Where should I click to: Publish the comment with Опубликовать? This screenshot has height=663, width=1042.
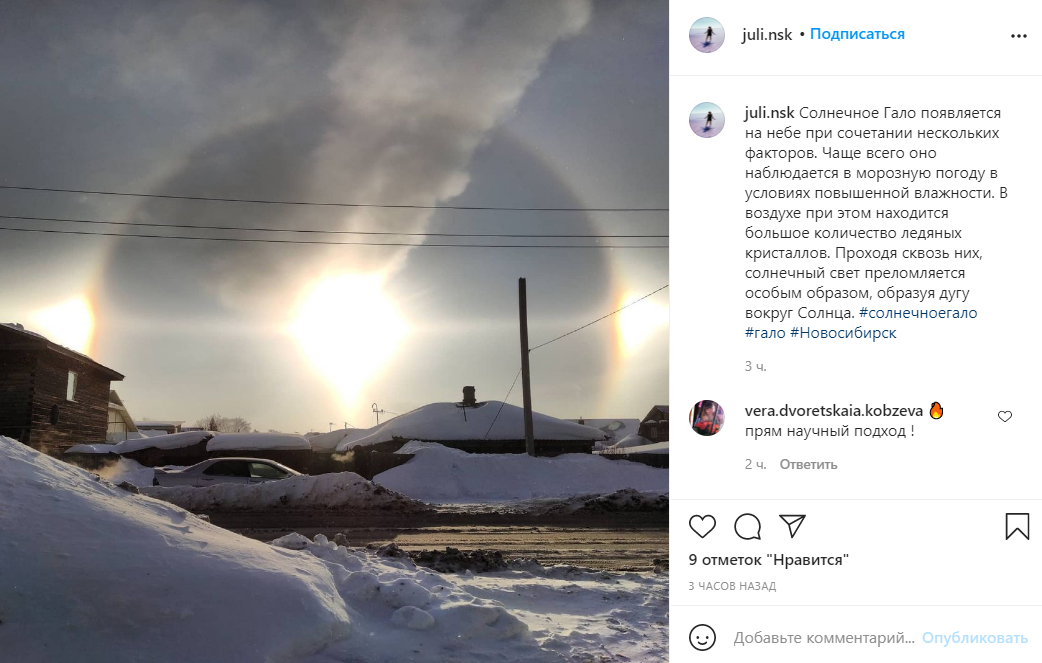pyautogui.click(x=975, y=638)
